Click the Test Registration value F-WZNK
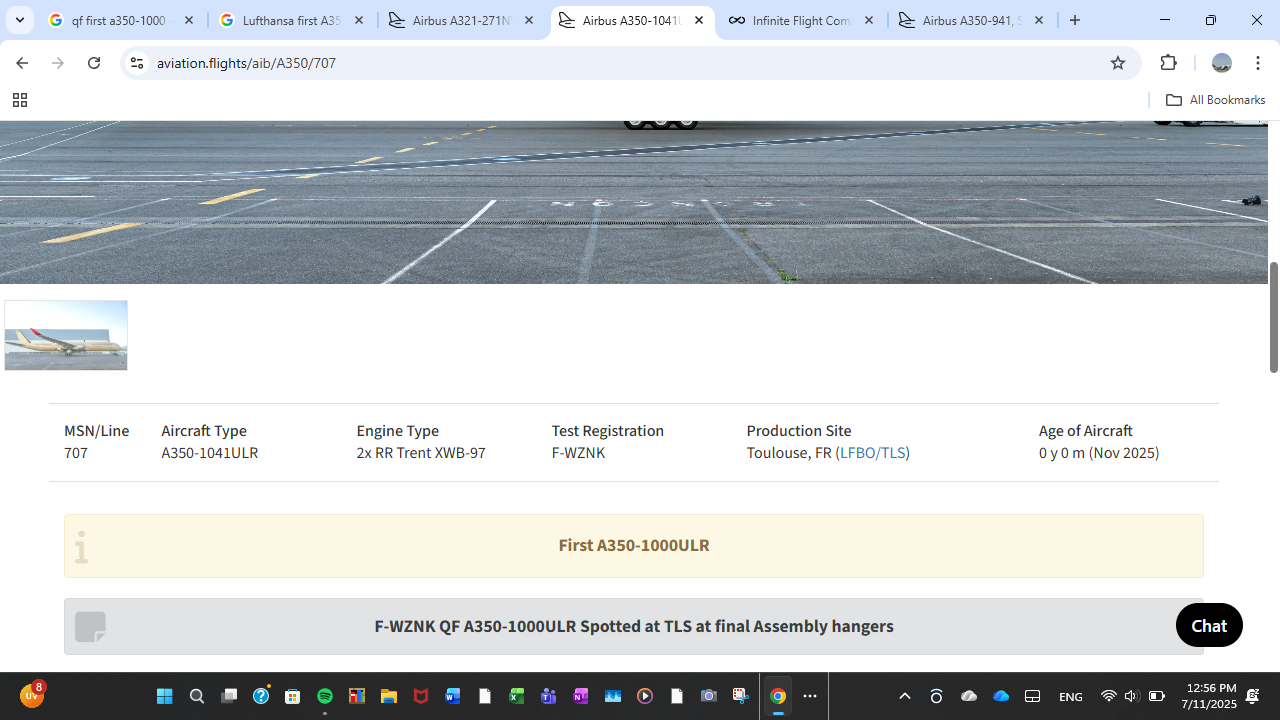The image size is (1280, 720). tap(578, 453)
